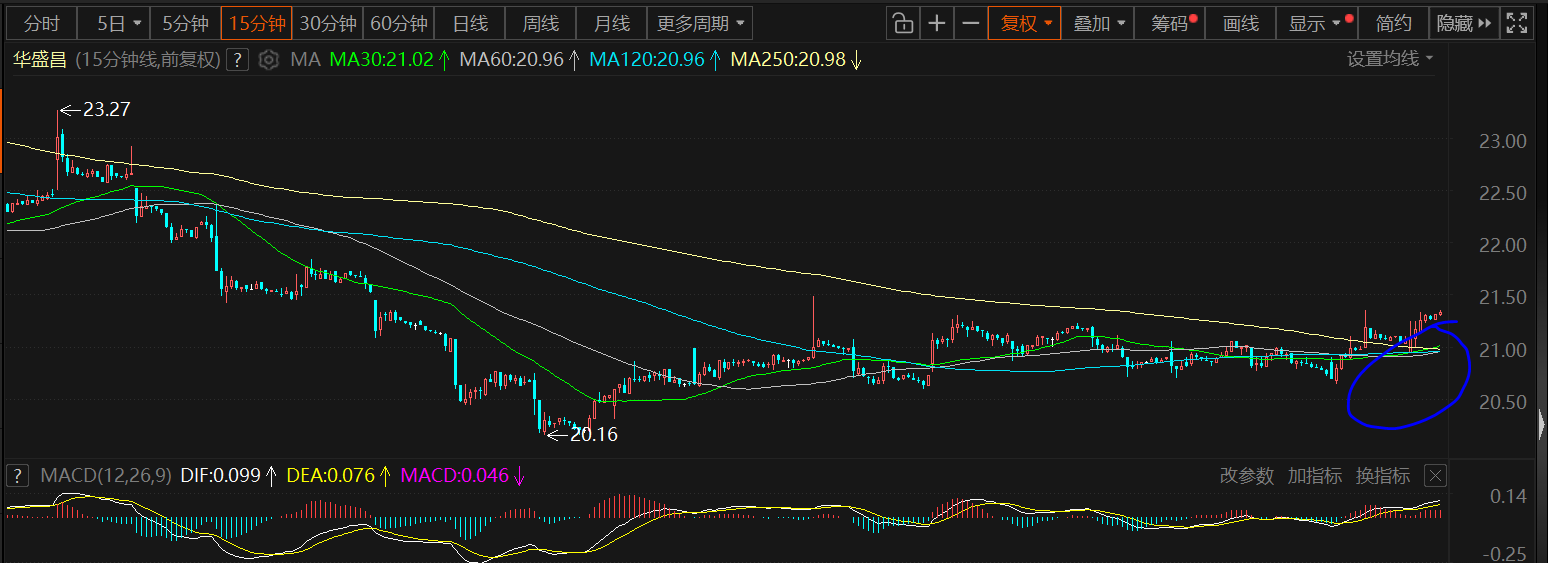Screen dimensions: 1548x563
Task: Close the MACD indicator panel
Action: [1435, 475]
